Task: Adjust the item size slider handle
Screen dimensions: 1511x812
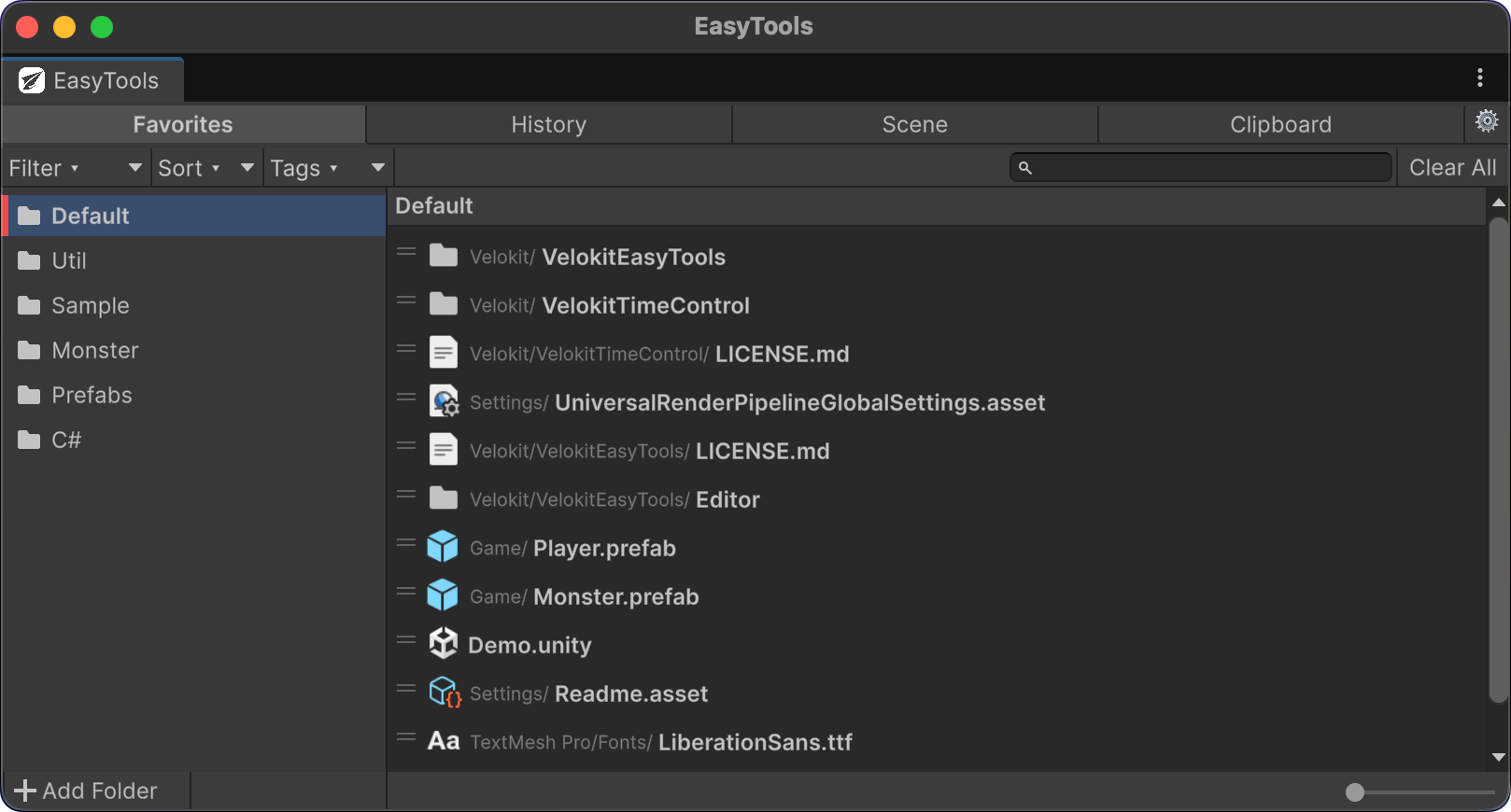Action: click(1355, 792)
